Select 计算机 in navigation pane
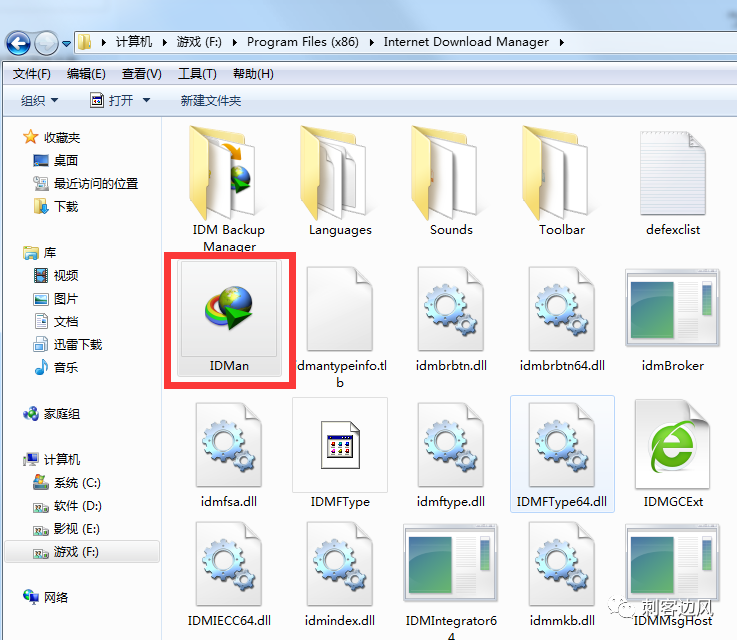 click(51, 460)
